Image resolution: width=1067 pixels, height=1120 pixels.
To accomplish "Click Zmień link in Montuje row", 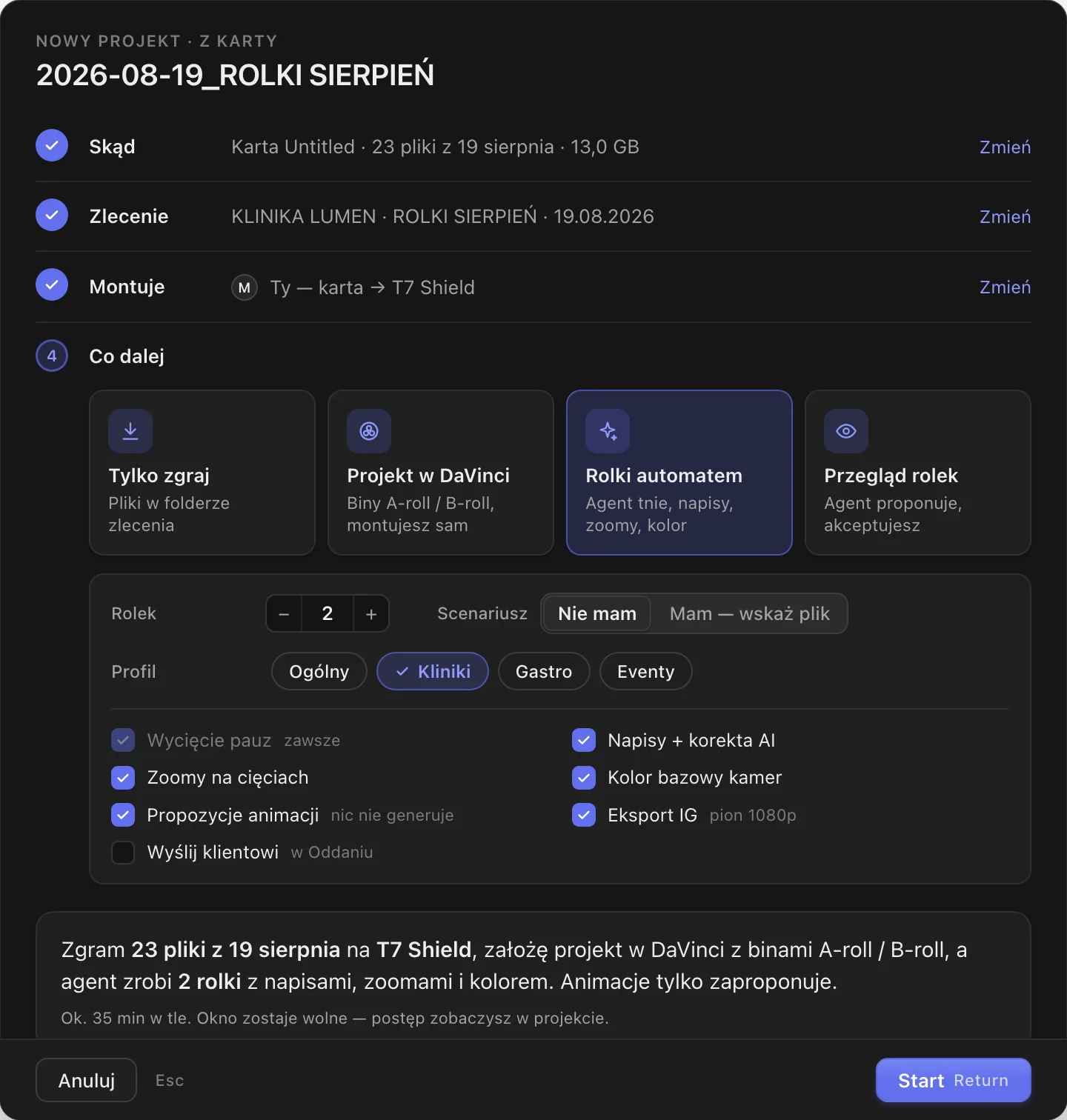I will pyautogui.click(x=1005, y=287).
